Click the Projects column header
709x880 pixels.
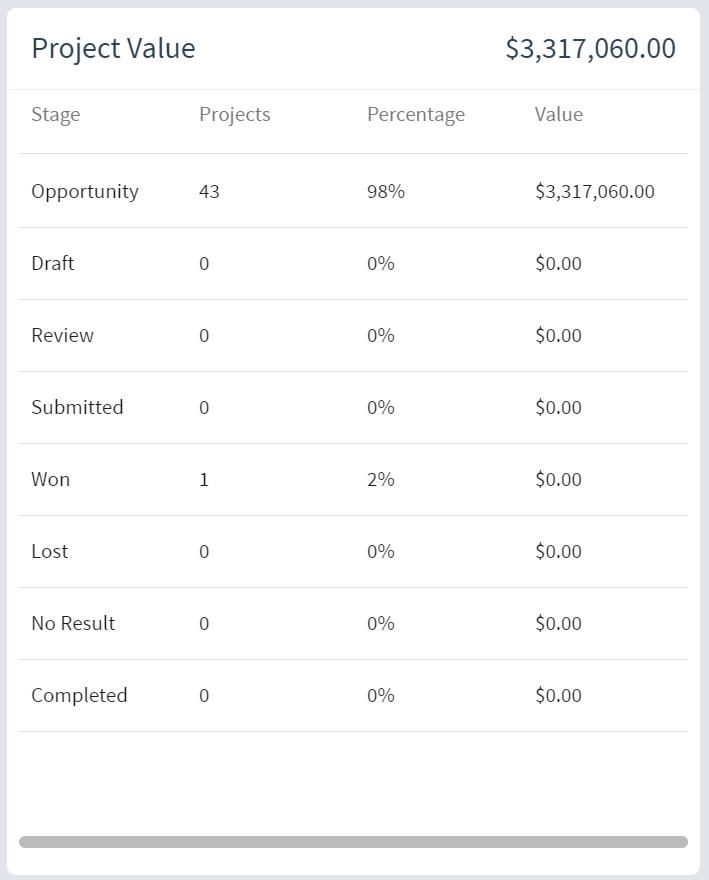coord(234,115)
